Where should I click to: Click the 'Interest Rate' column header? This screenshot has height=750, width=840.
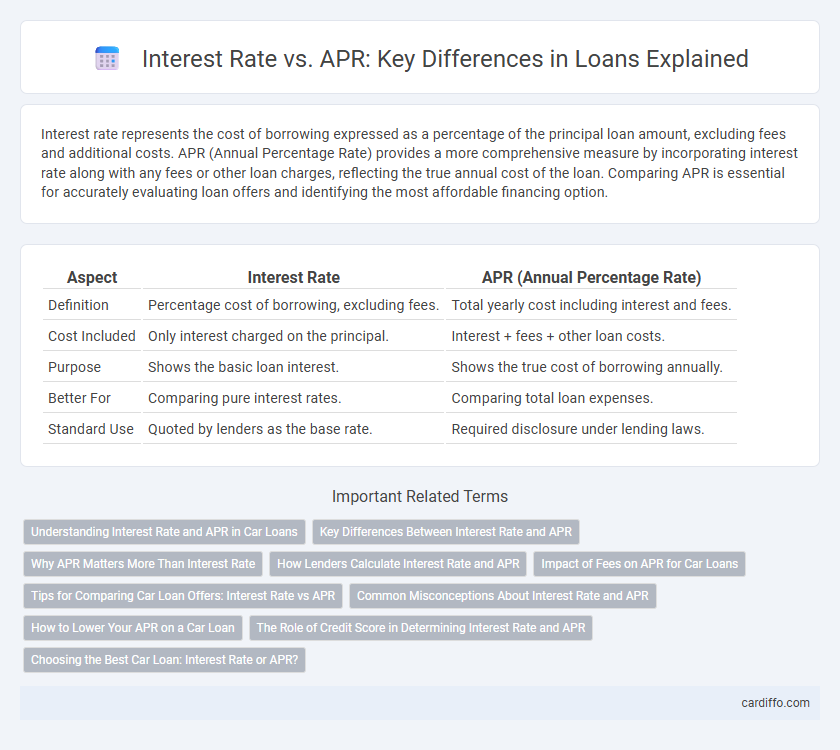click(x=294, y=278)
